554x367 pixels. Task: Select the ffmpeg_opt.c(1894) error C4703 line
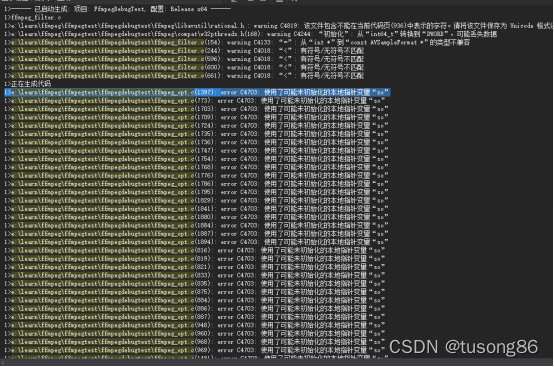coord(196,242)
